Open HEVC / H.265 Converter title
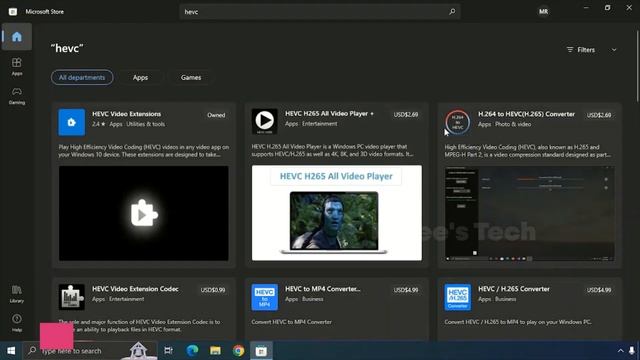 pos(513,289)
